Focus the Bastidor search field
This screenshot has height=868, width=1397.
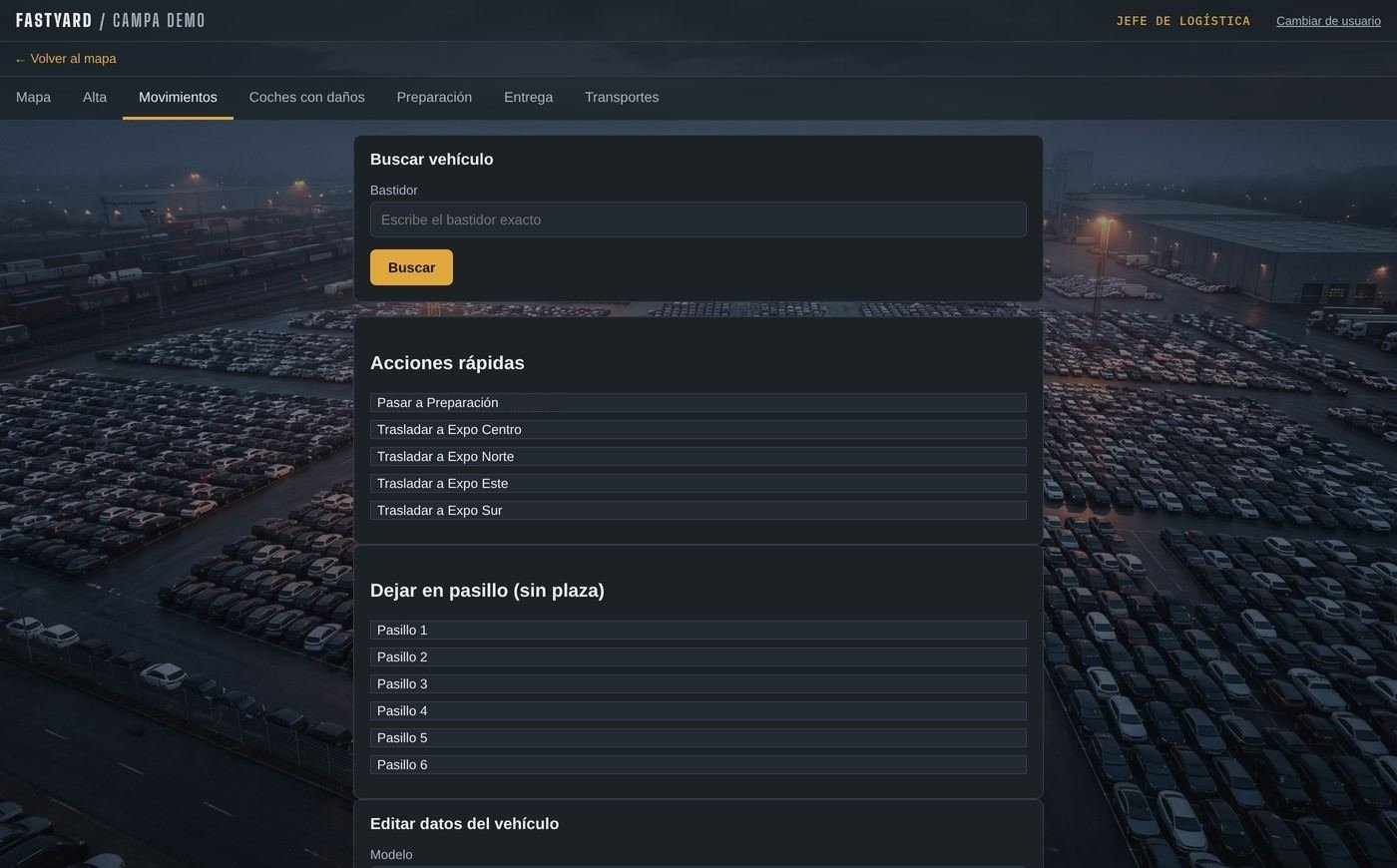pyautogui.click(x=698, y=219)
